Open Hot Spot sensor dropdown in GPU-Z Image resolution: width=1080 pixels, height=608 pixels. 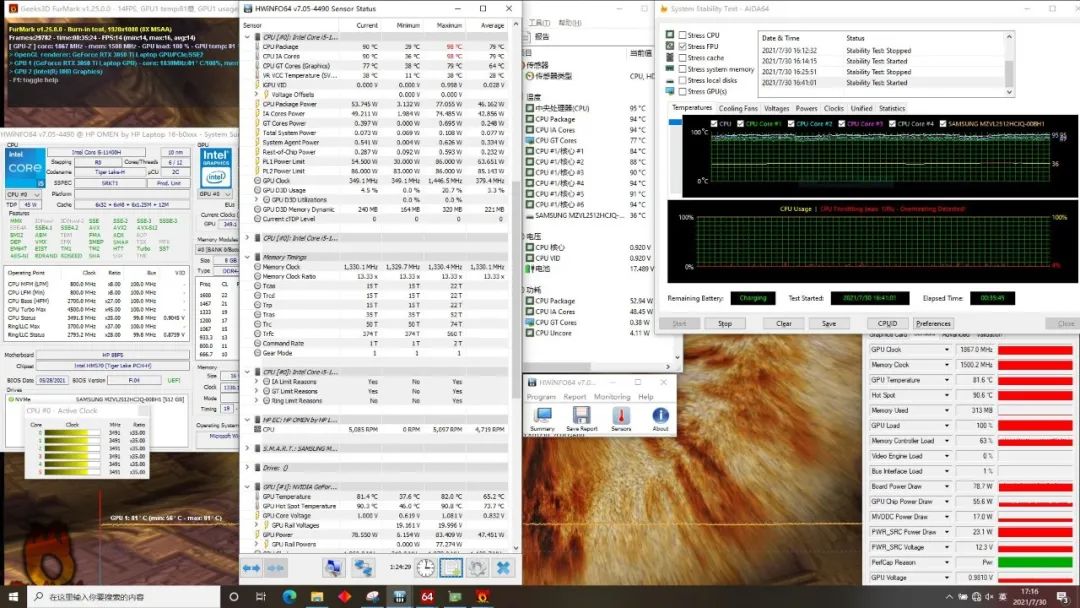coord(947,395)
